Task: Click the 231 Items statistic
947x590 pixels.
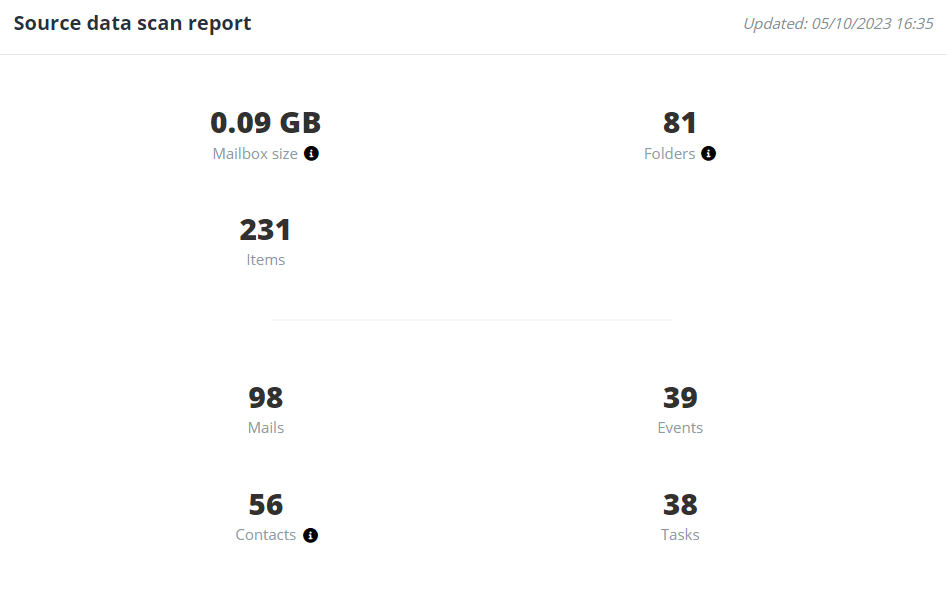Action: [x=265, y=229]
